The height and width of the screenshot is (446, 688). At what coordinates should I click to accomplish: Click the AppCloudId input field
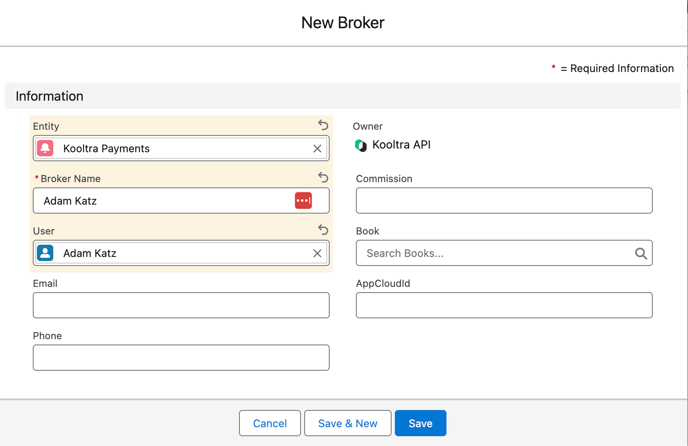pyautogui.click(x=504, y=305)
